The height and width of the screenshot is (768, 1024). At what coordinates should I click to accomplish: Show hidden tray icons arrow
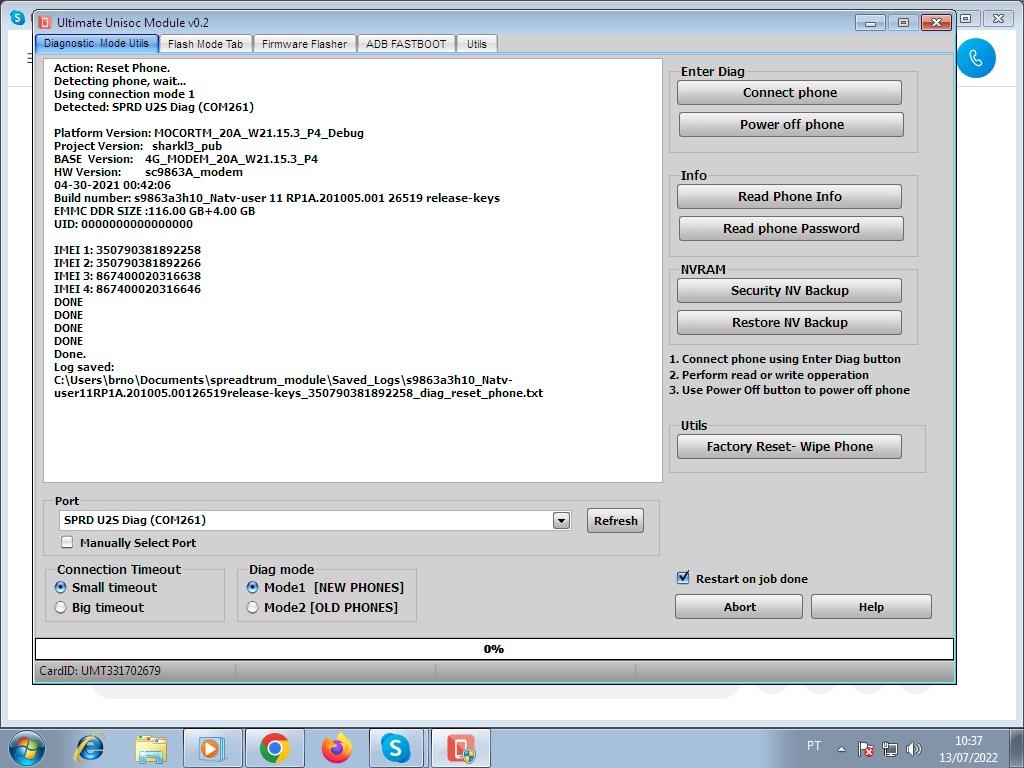coord(841,749)
